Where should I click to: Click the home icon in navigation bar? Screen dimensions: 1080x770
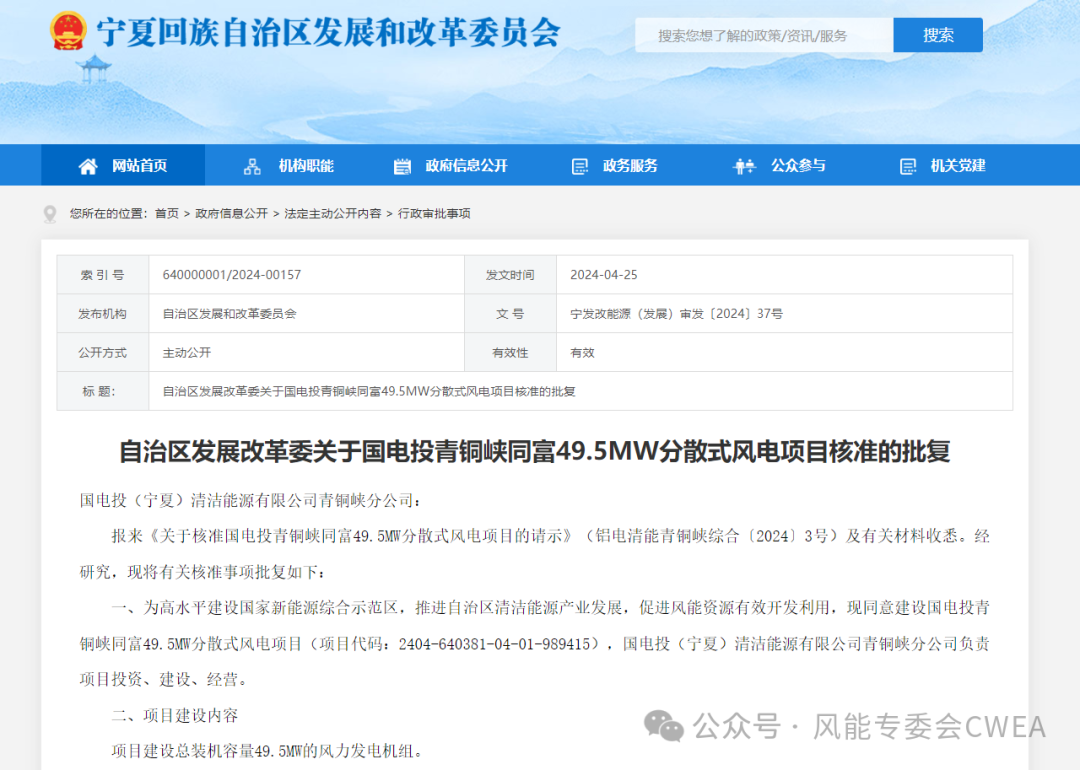coord(88,166)
